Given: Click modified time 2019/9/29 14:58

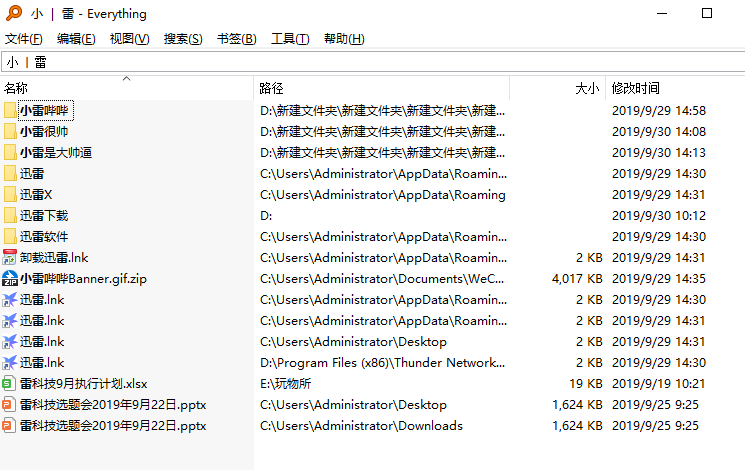Looking at the screenshot, I should tap(659, 110).
